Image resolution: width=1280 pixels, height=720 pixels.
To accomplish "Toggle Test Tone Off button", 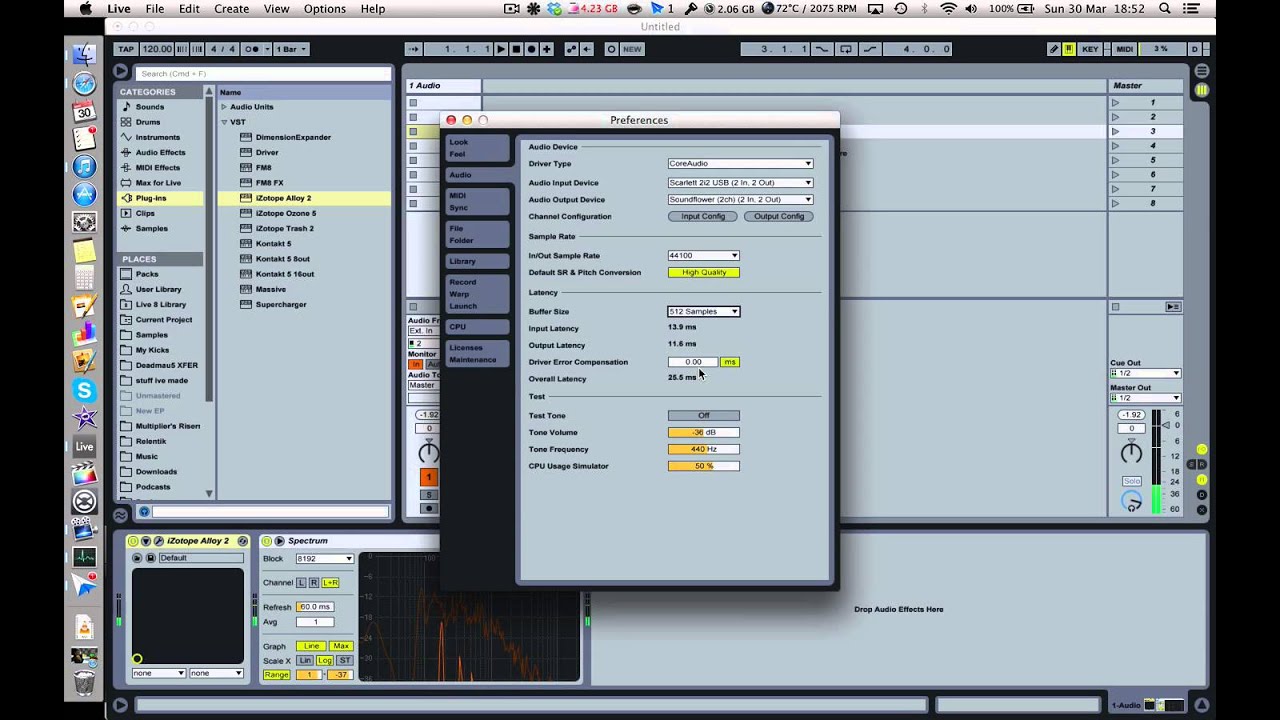I will [x=704, y=415].
